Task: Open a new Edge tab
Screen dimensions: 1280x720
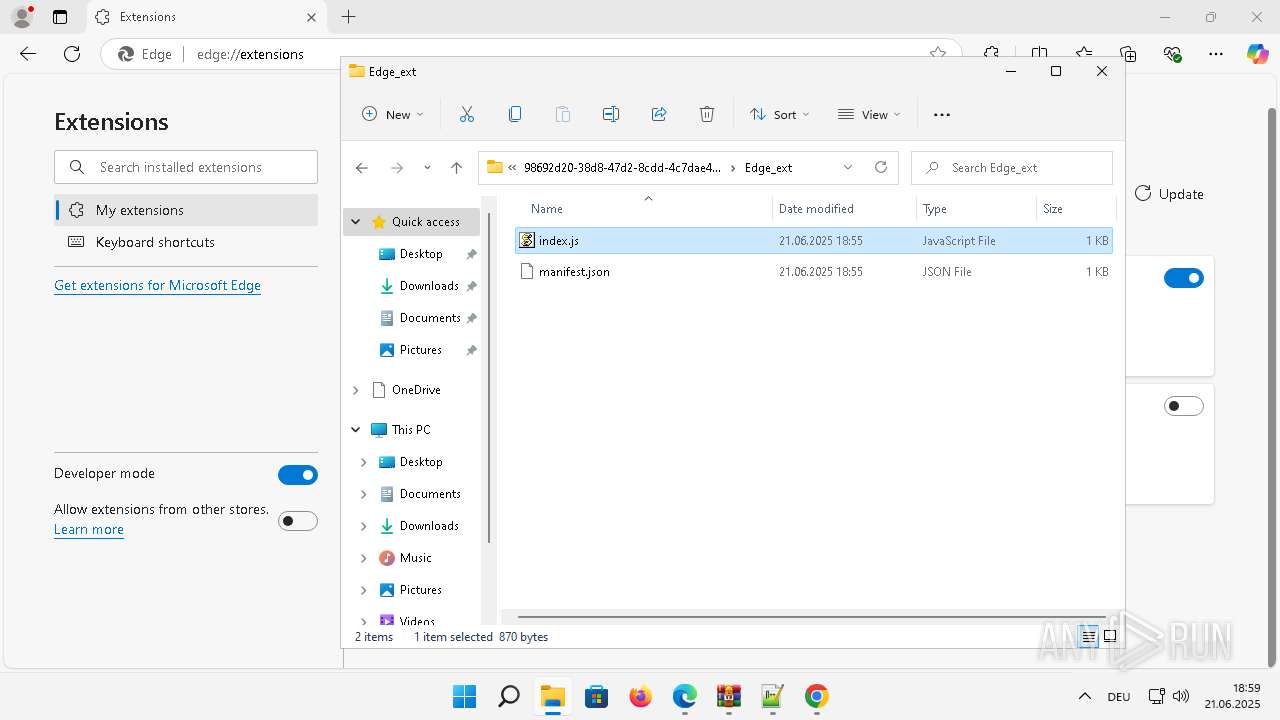Action: point(348,17)
